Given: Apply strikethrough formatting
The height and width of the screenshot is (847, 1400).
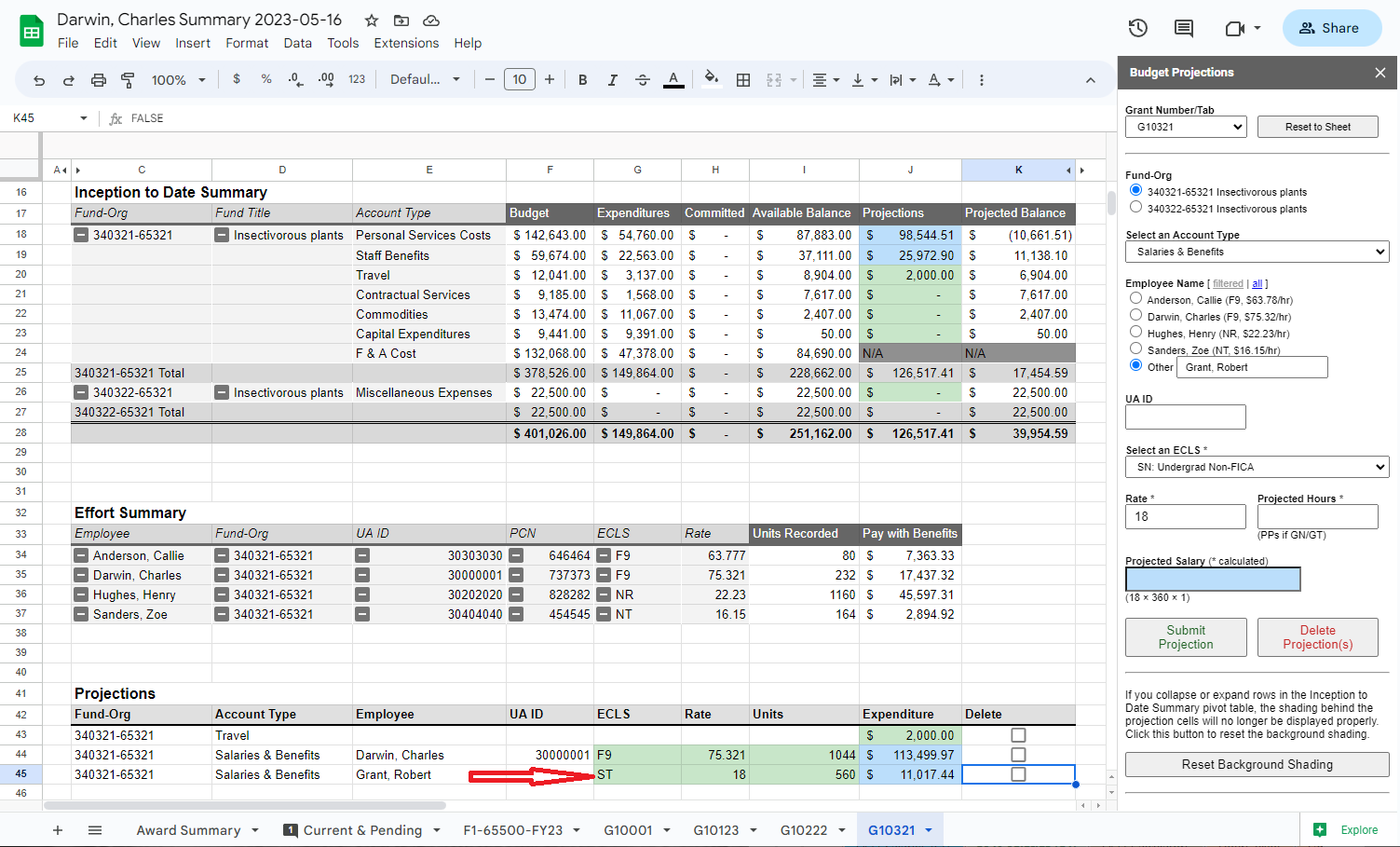Looking at the screenshot, I should click(x=642, y=79).
